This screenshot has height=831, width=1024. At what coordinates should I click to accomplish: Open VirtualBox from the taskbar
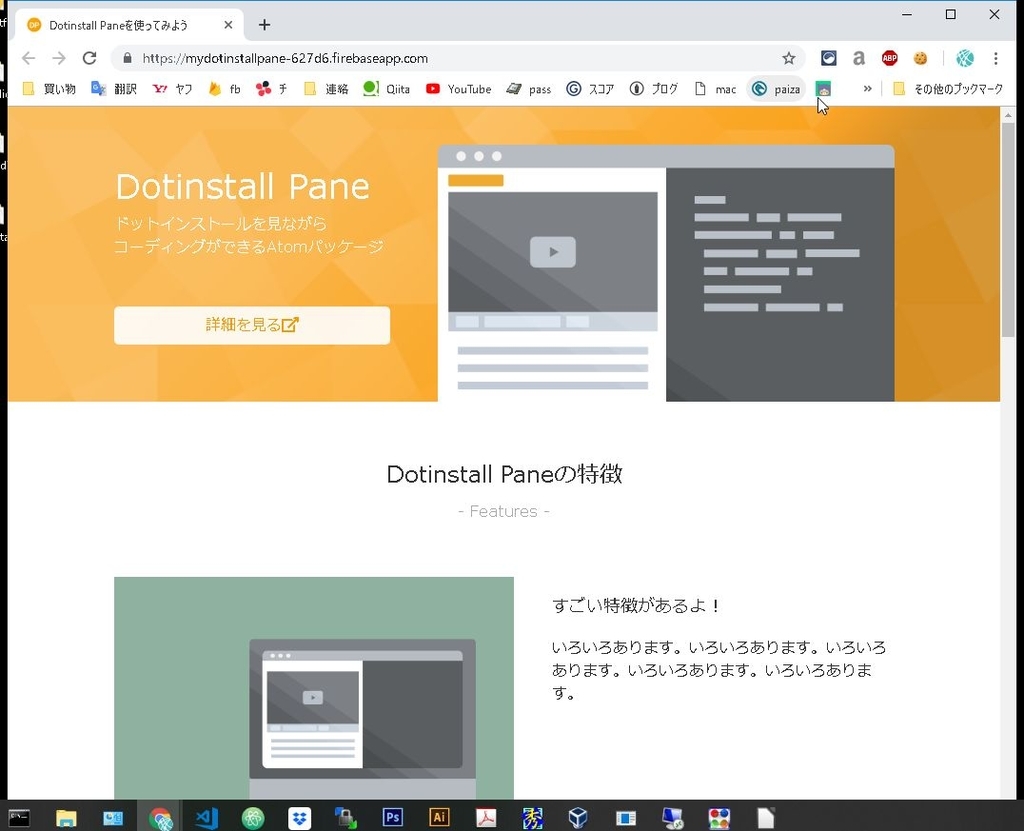(579, 817)
